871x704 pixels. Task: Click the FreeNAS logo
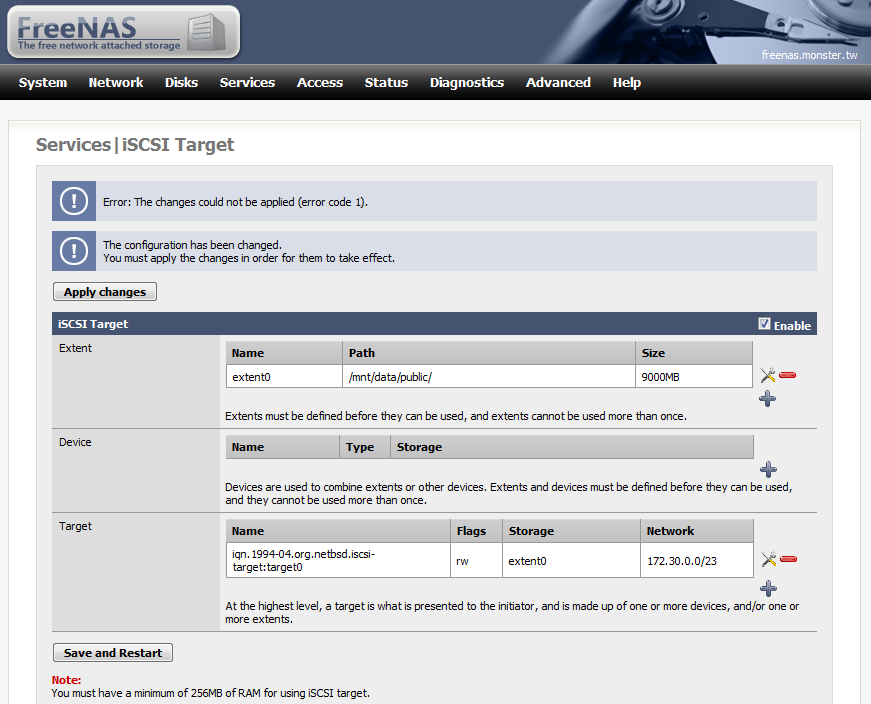[x=123, y=32]
